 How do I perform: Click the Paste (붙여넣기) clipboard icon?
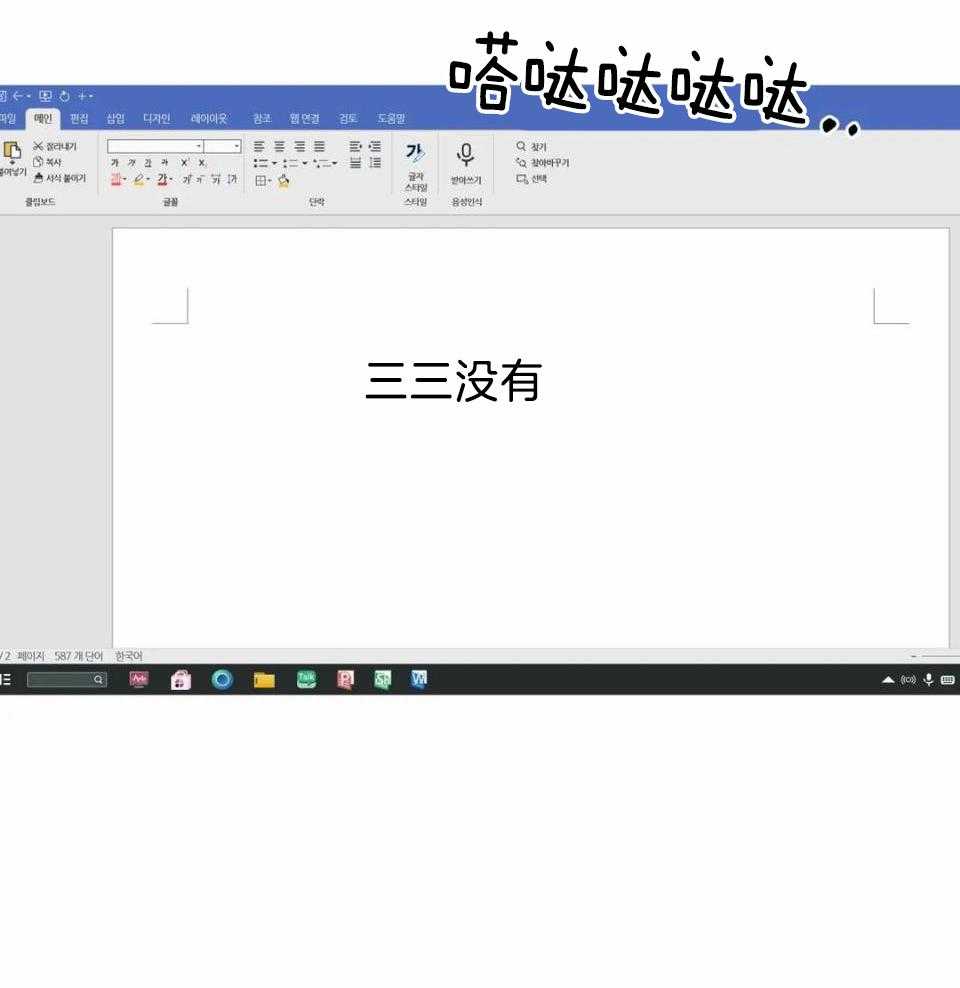tap(12, 153)
